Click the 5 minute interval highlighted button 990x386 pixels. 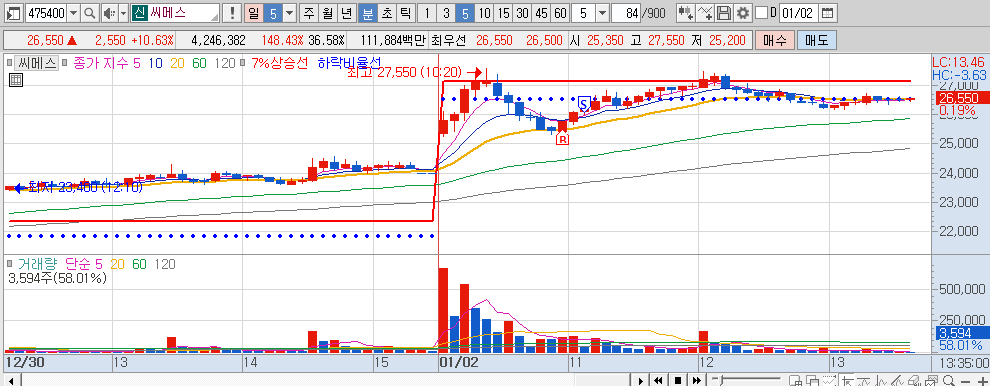tap(465, 13)
